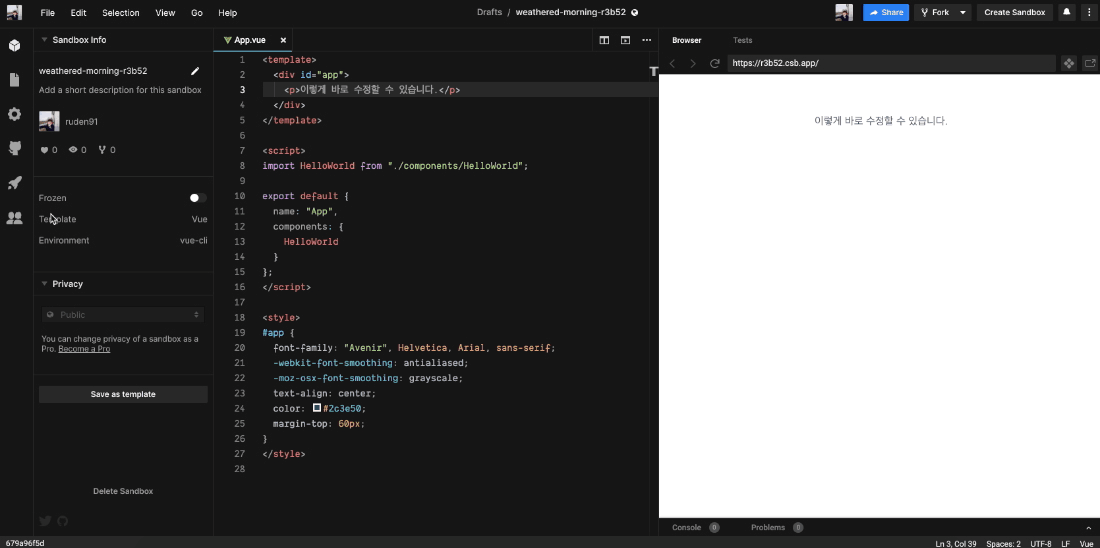The image size is (1100, 548).
Task: Click Spaces: 2 in status bar
Action: click(1003, 544)
